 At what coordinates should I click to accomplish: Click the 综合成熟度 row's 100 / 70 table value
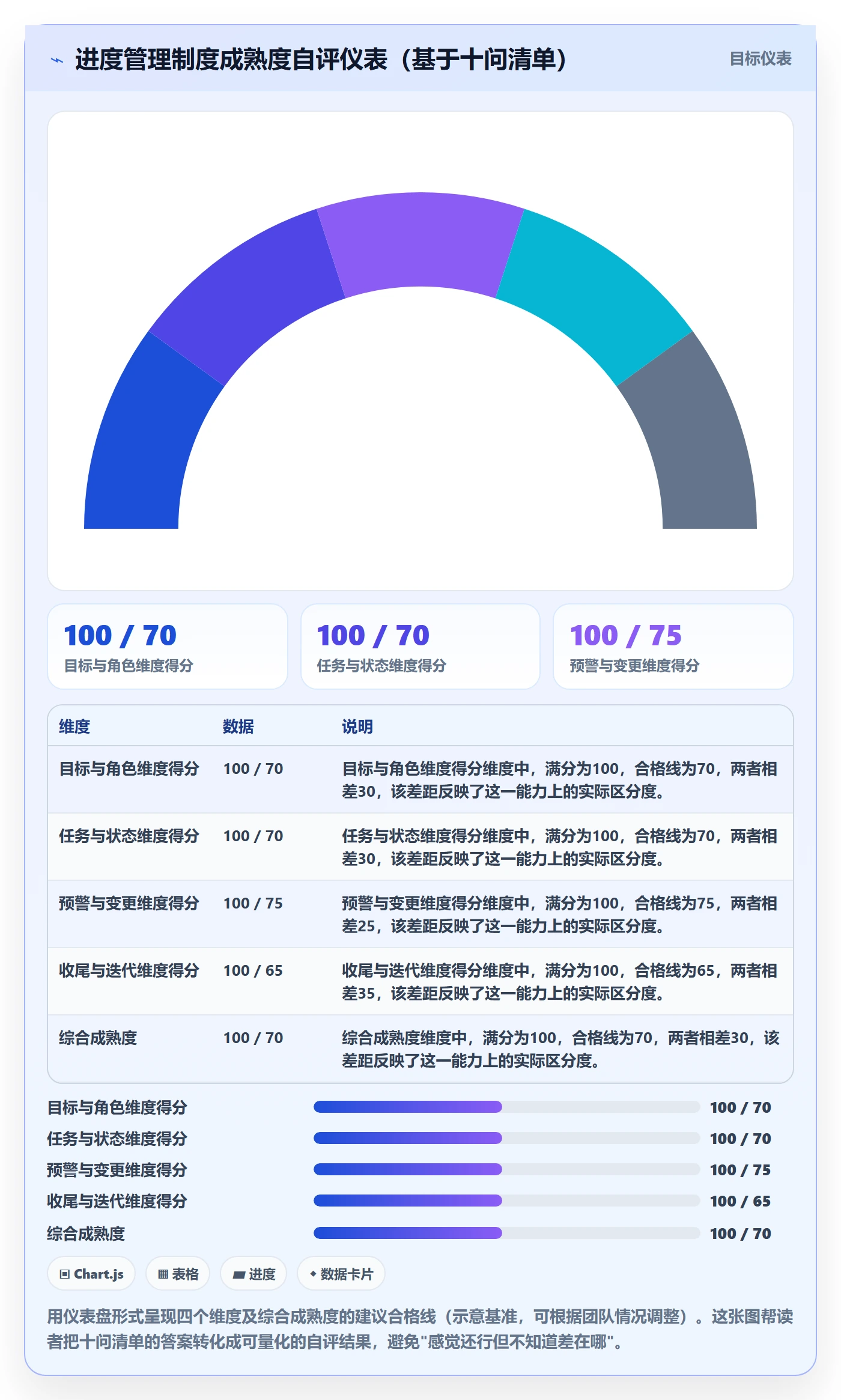(x=253, y=1038)
